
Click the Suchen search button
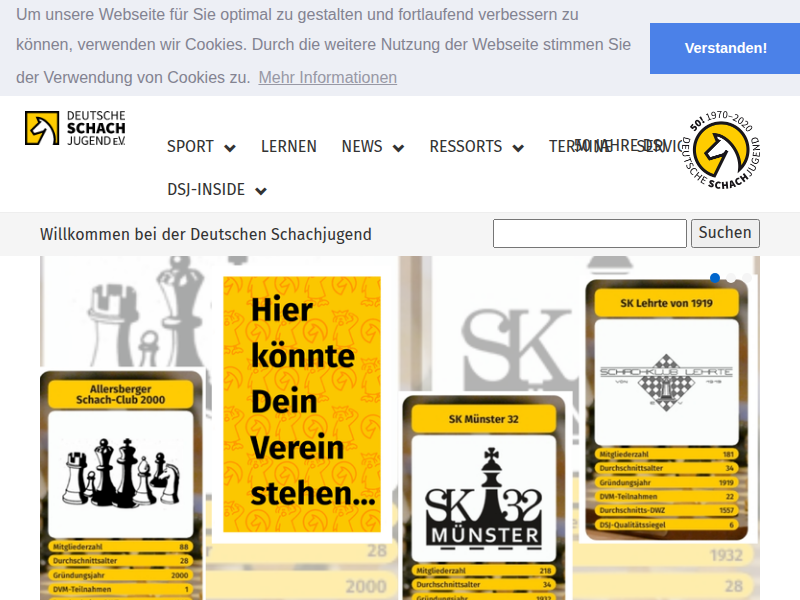(x=725, y=233)
